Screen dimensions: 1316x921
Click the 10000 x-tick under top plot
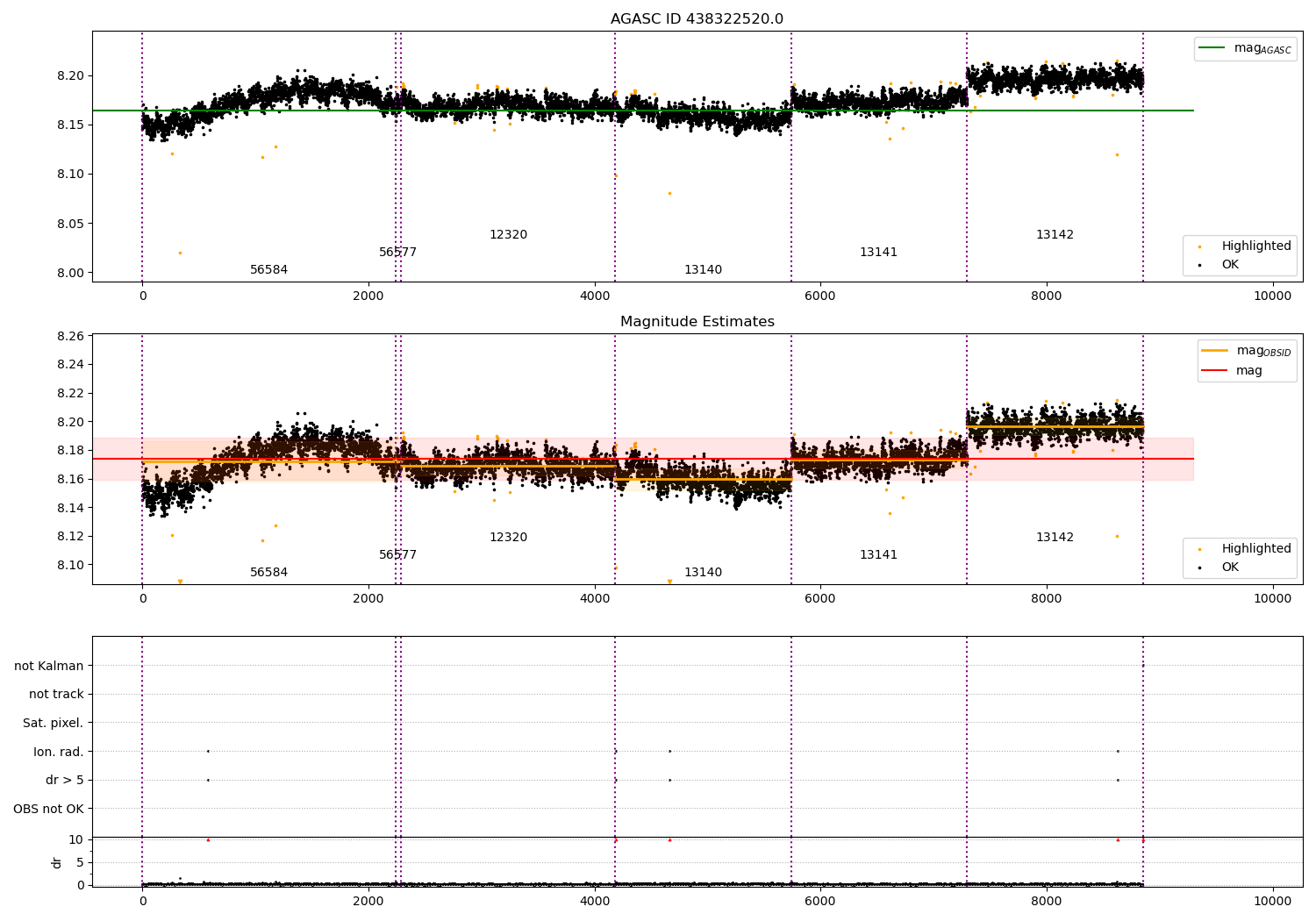[1272, 296]
